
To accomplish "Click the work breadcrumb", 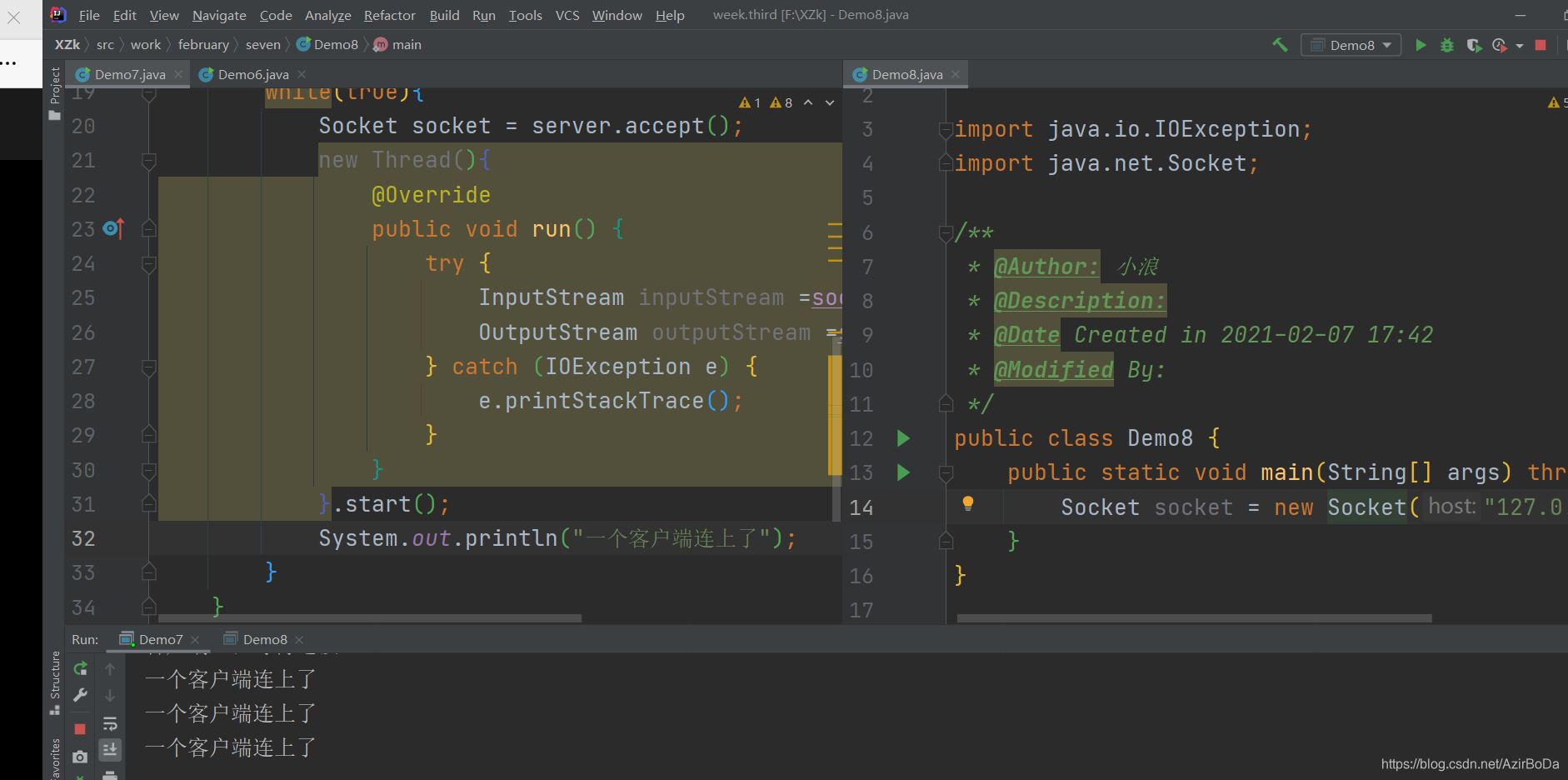I will (x=146, y=45).
